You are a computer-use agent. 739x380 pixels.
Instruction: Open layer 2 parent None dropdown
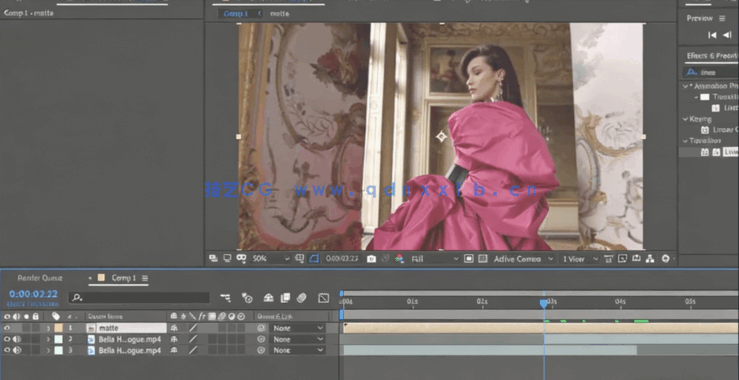click(x=297, y=339)
